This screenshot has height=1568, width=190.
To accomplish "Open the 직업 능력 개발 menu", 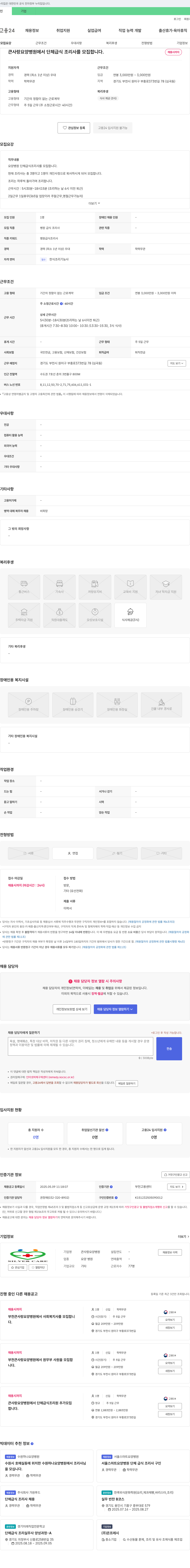I will click(130, 31).
